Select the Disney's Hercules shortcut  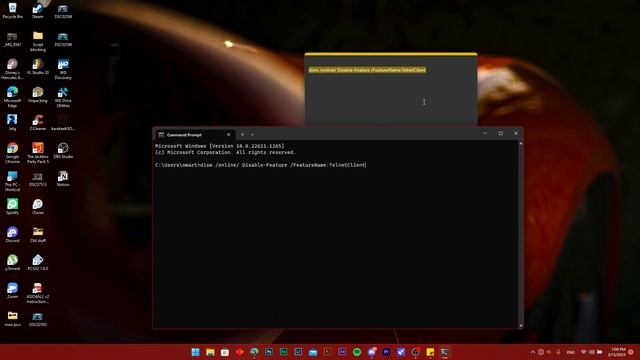(12, 69)
